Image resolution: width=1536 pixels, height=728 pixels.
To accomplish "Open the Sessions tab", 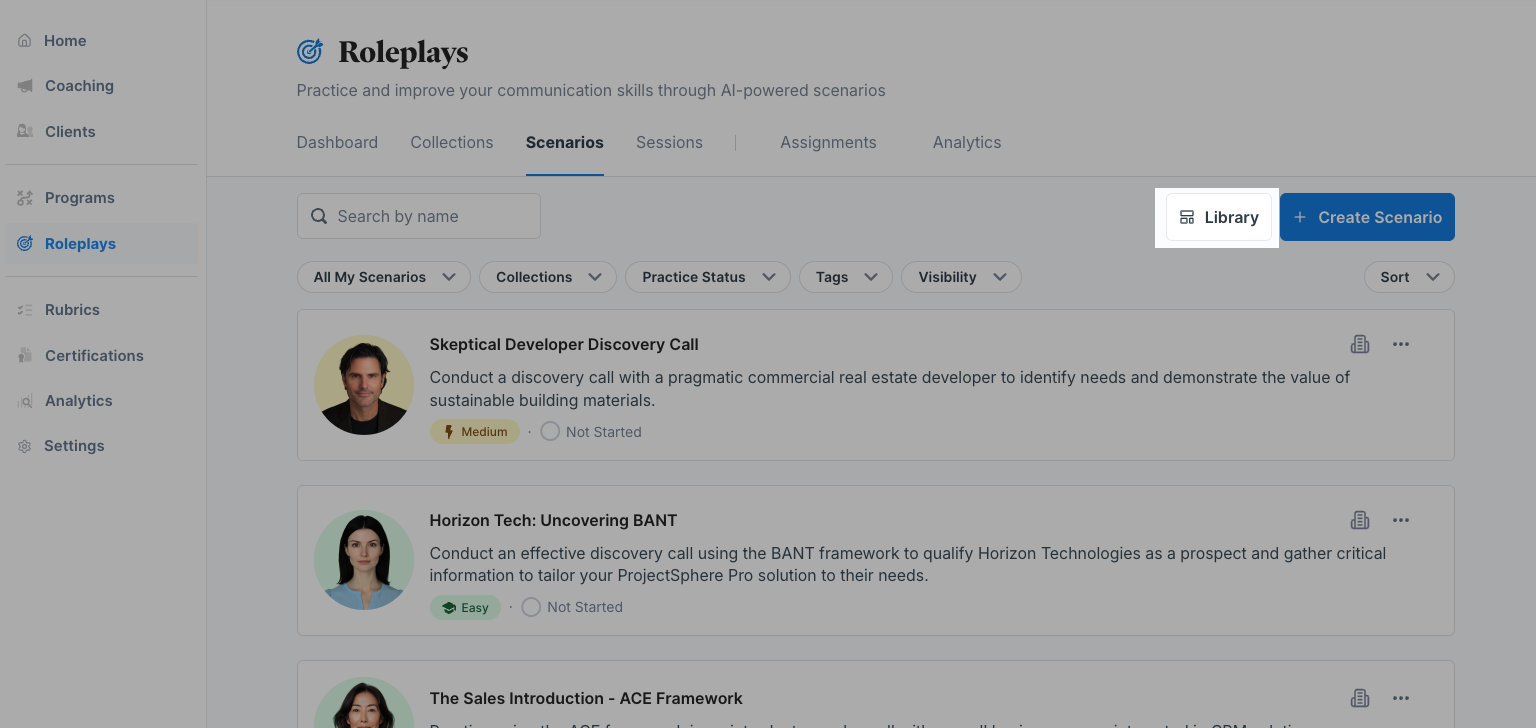I will coord(669,143).
